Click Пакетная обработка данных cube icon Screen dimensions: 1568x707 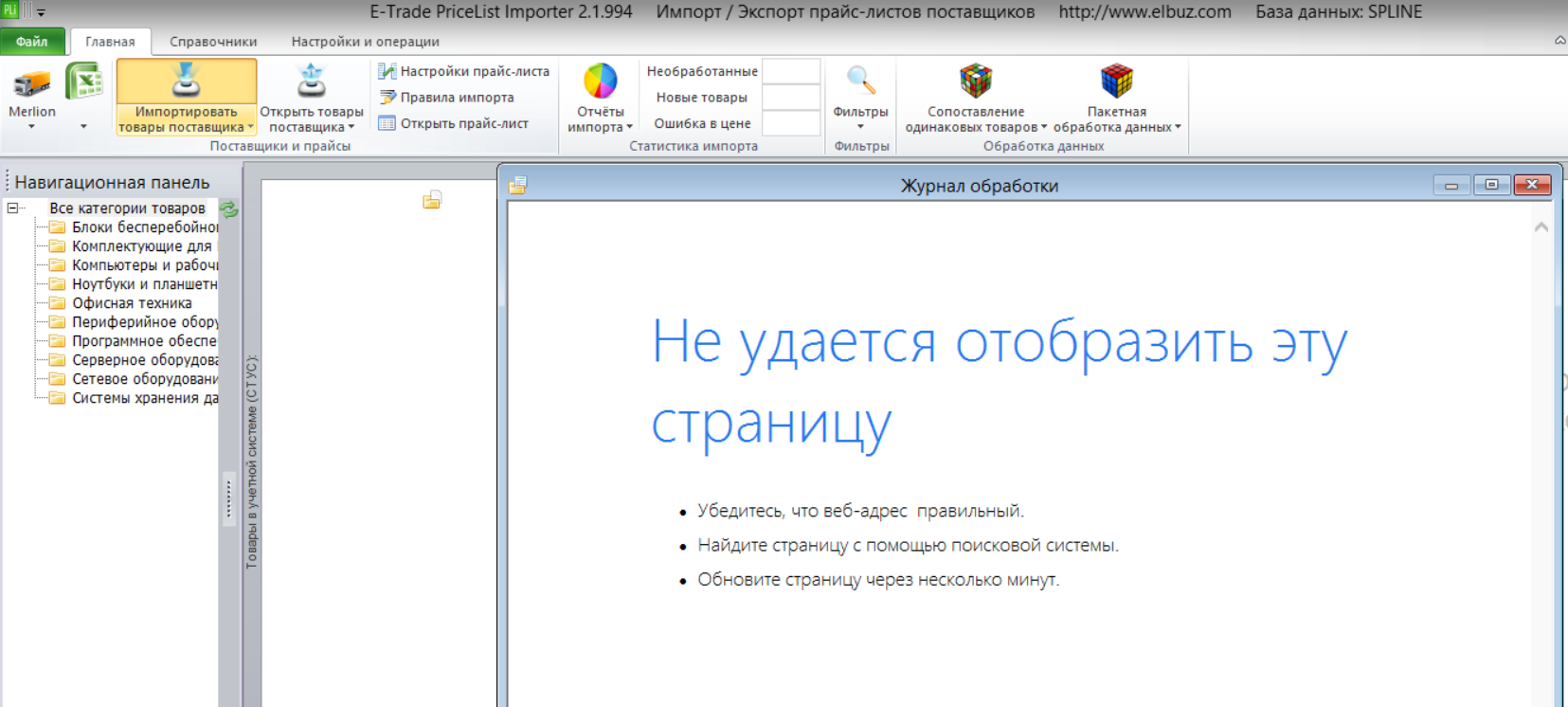pyautogui.click(x=1116, y=82)
